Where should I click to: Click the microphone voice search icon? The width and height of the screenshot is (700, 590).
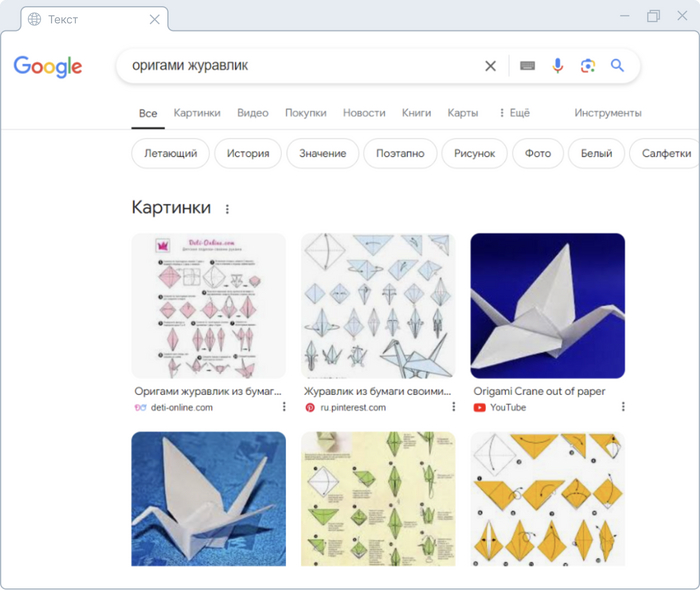click(558, 66)
